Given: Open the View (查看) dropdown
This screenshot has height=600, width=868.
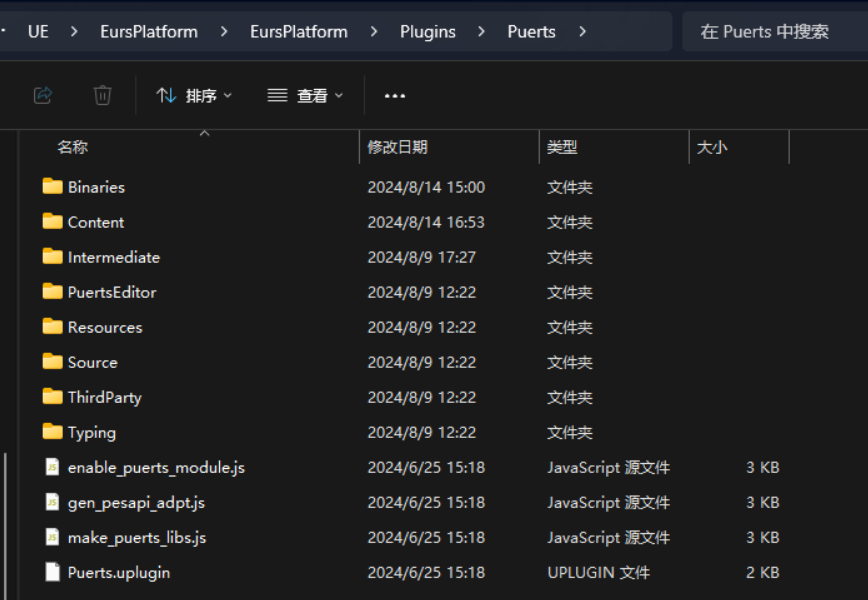Looking at the screenshot, I should pos(305,96).
